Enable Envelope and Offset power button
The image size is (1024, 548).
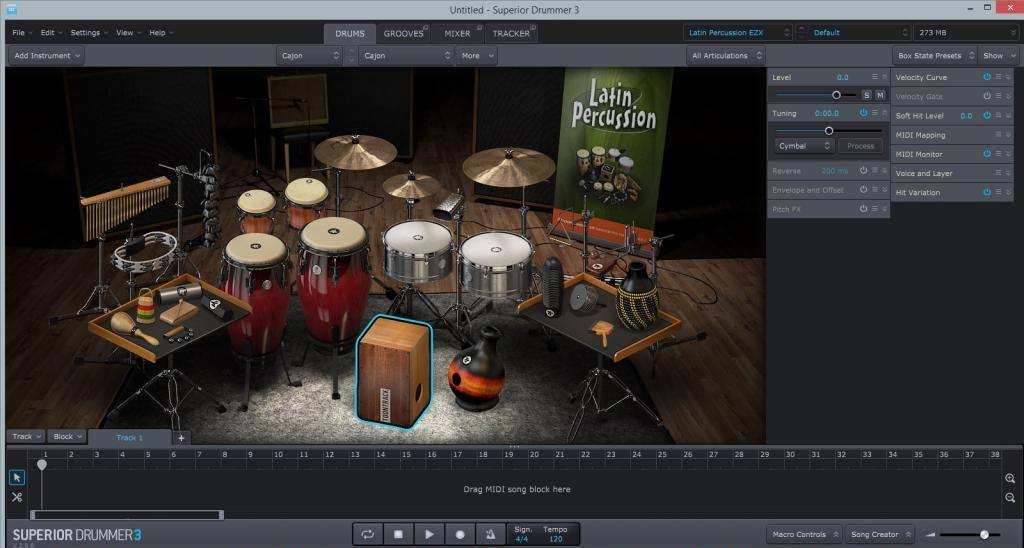(x=863, y=189)
